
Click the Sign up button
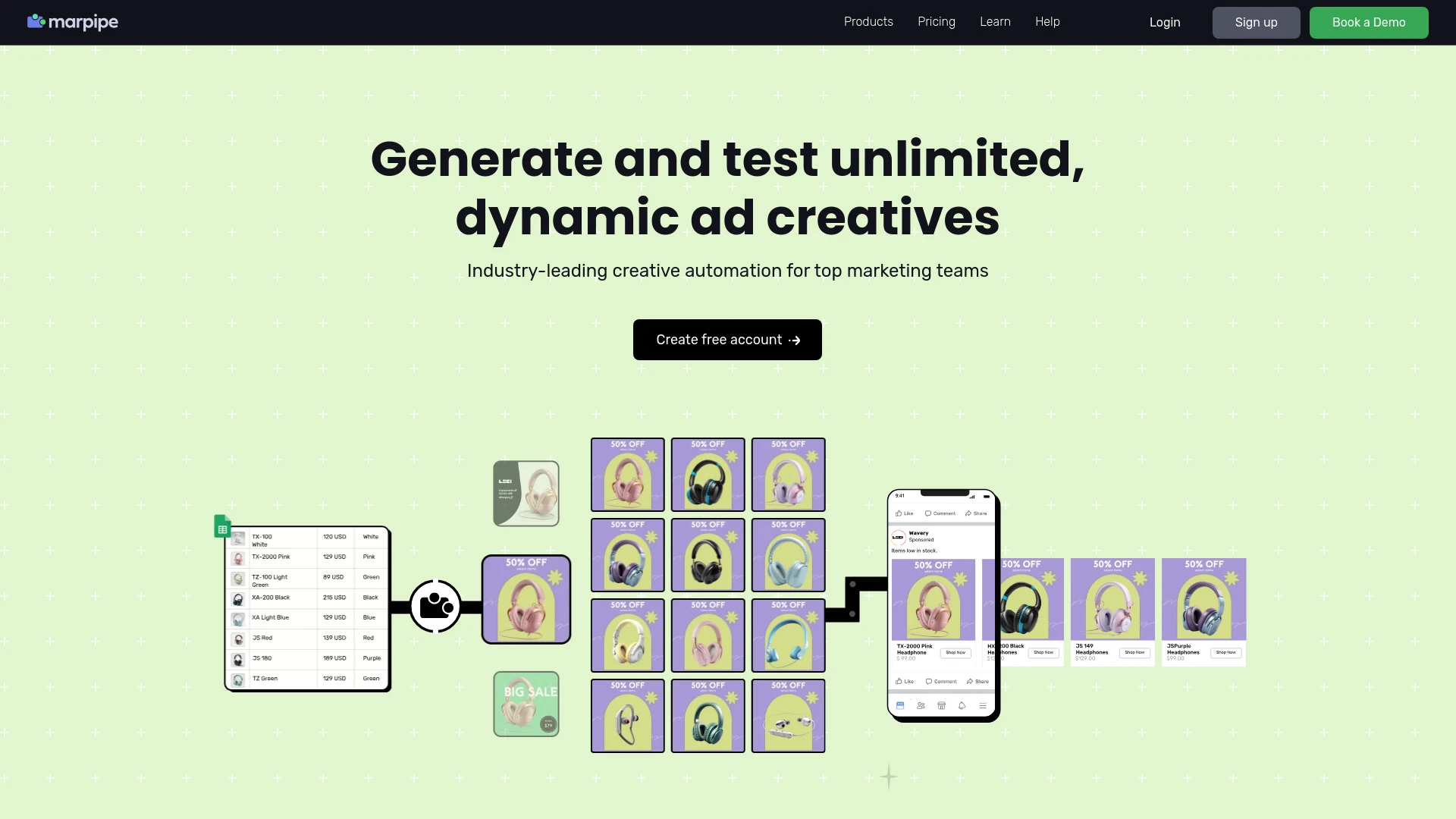point(1256,22)
